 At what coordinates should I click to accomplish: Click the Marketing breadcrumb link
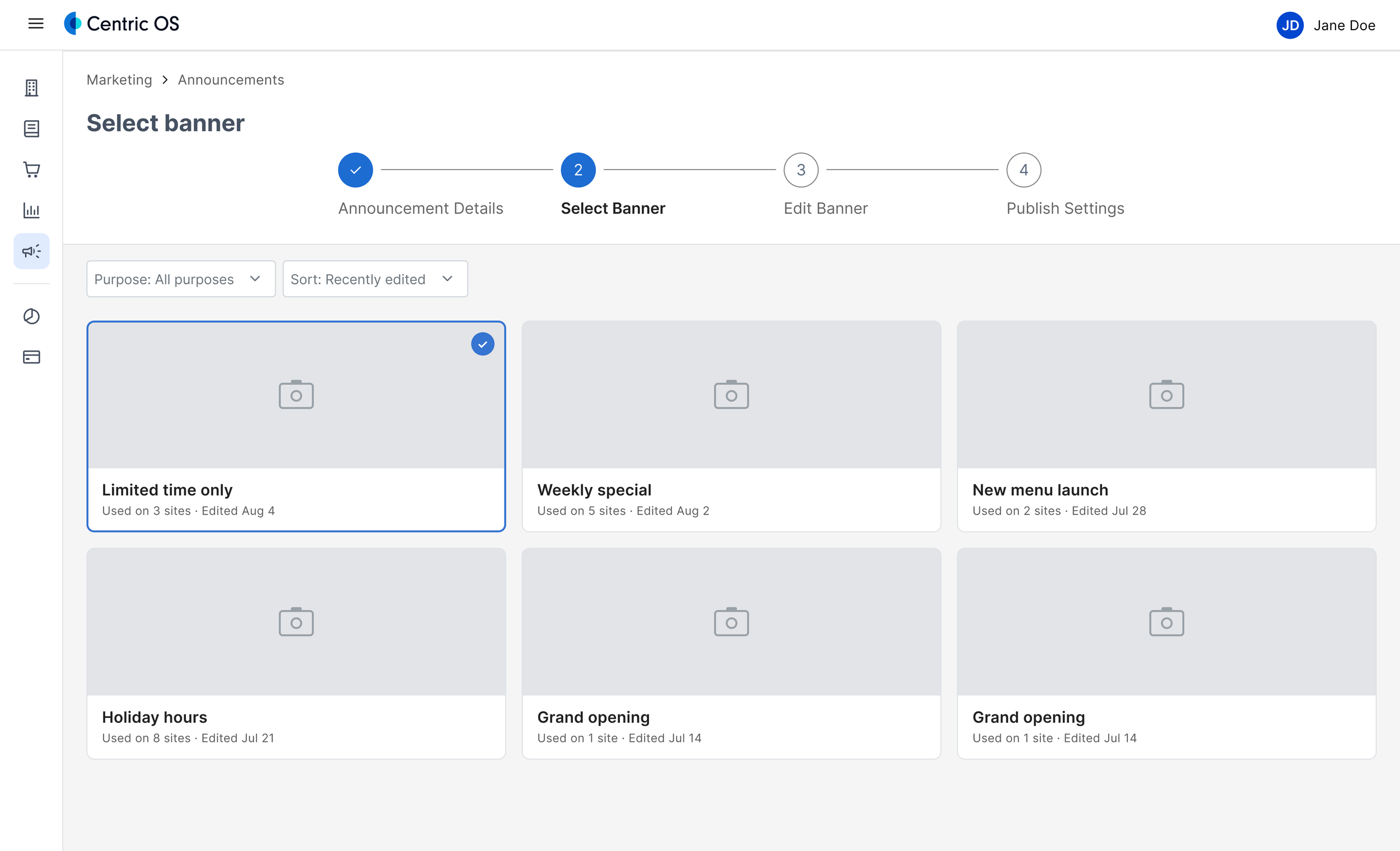[119, 80]
